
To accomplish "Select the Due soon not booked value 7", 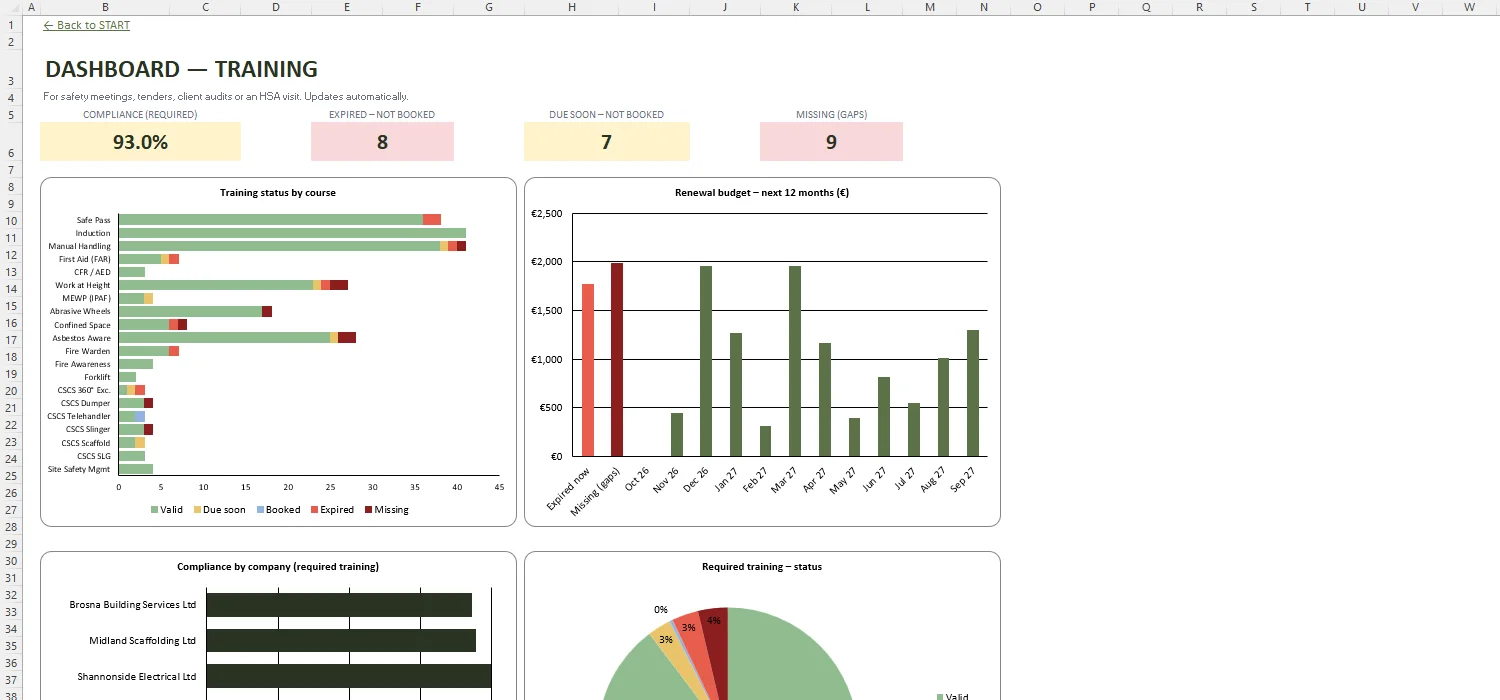I will 606,142.
